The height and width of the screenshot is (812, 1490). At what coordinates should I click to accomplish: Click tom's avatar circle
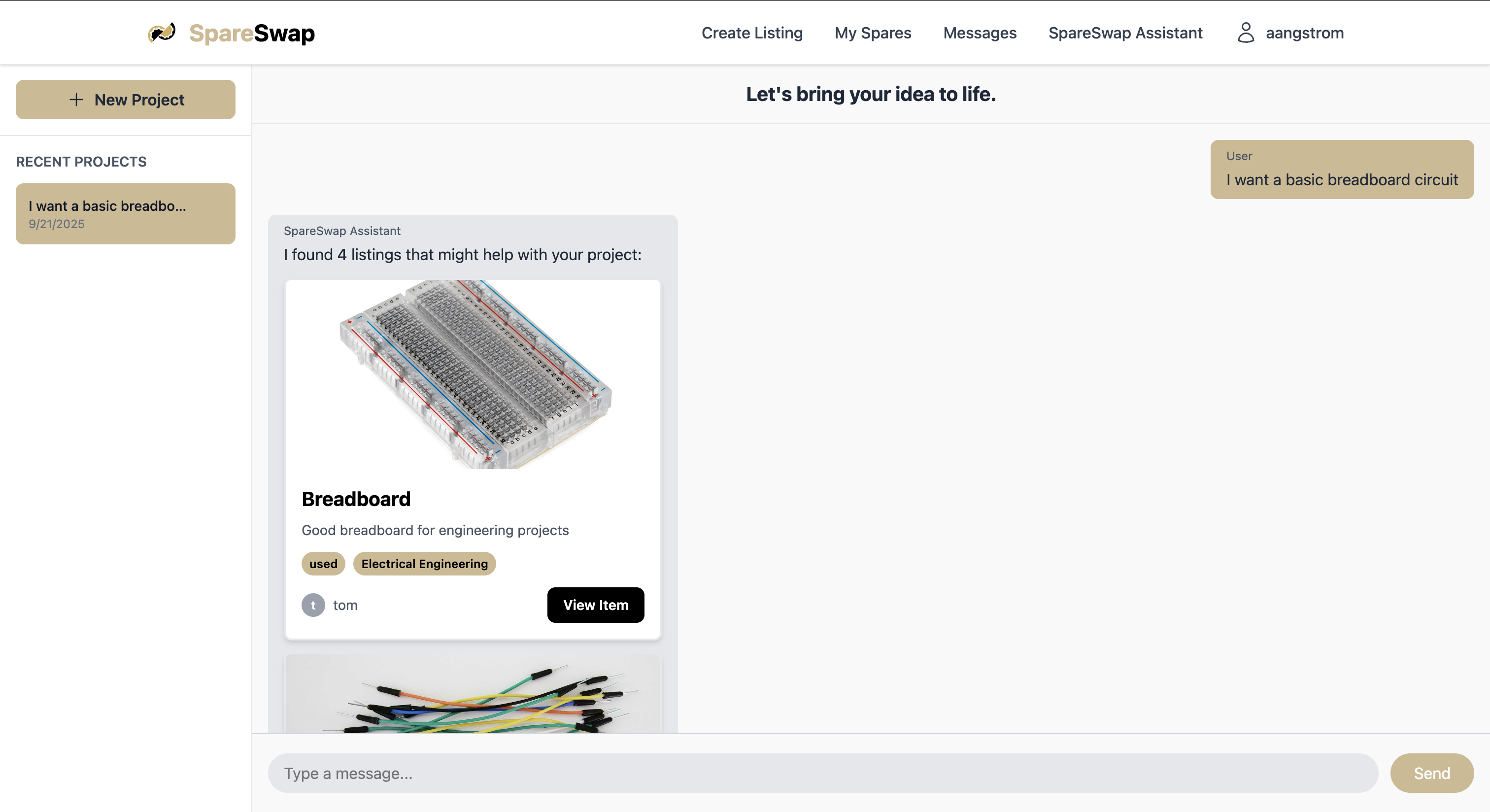click(313, 605)
